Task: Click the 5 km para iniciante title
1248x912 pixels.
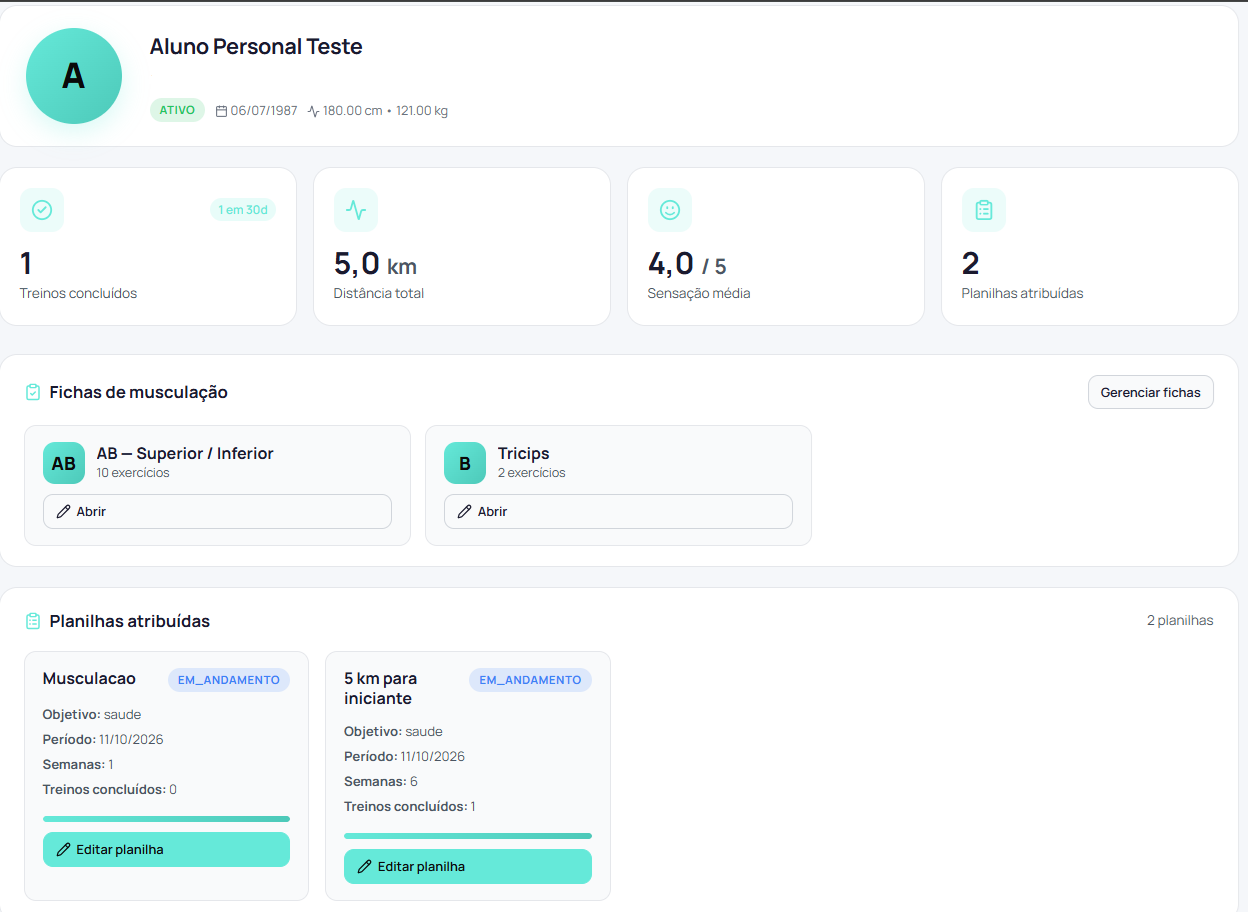Action: point(381,688)
